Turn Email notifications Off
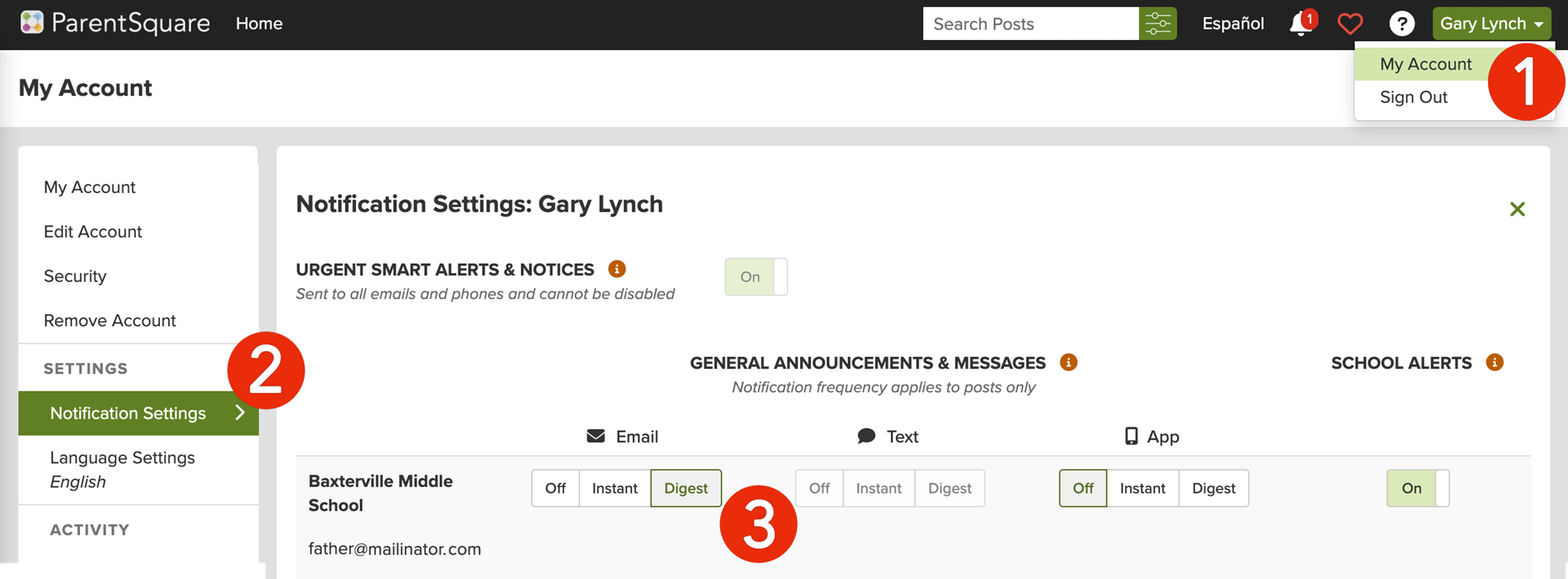The height and width of the screenshot is (579, 1568). [555, 488]
